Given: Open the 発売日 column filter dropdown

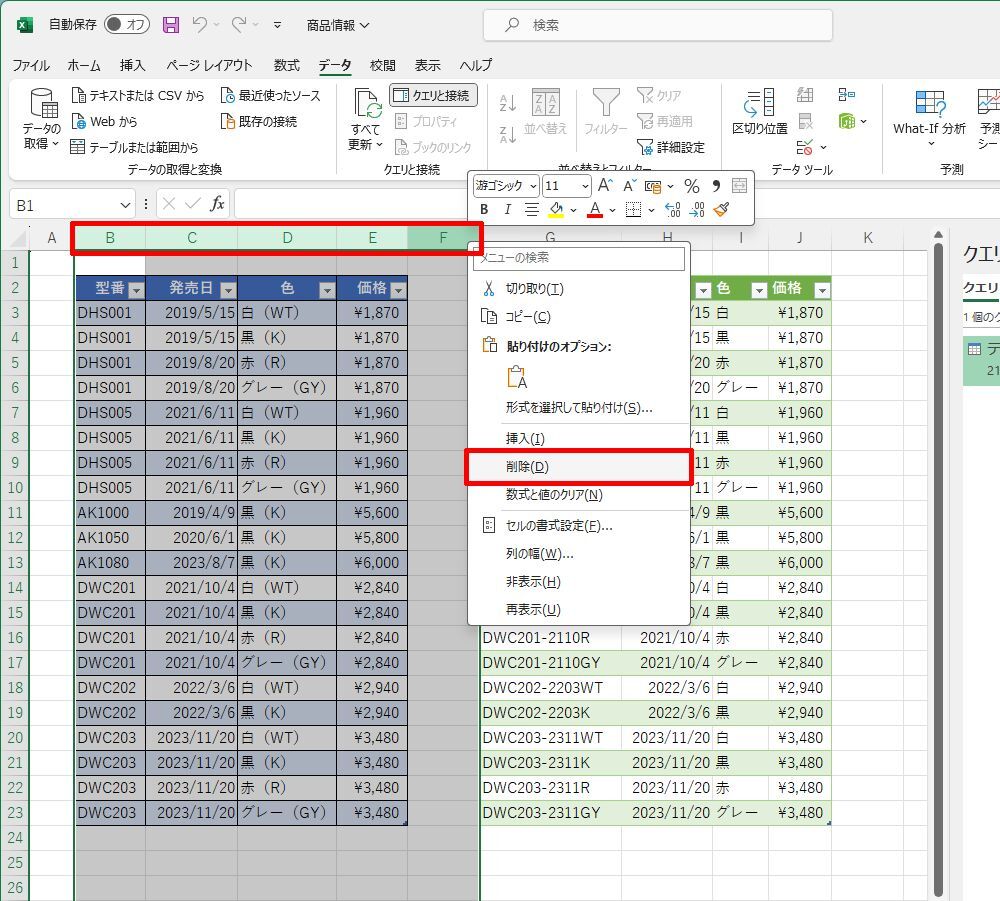Looking at the screenshot, I should click(x=227, y=290).
